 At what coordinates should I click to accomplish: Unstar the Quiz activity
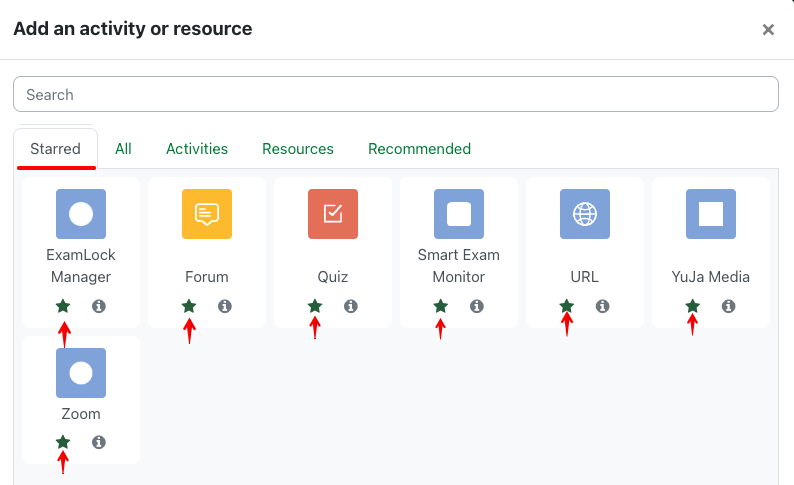tap(315, 306)
